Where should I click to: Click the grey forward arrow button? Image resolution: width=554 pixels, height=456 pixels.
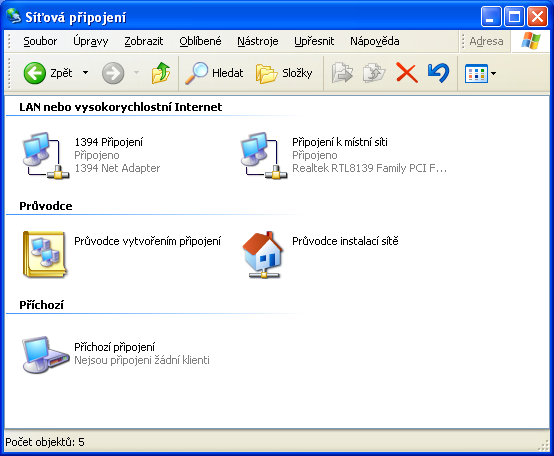pos(113,73)
